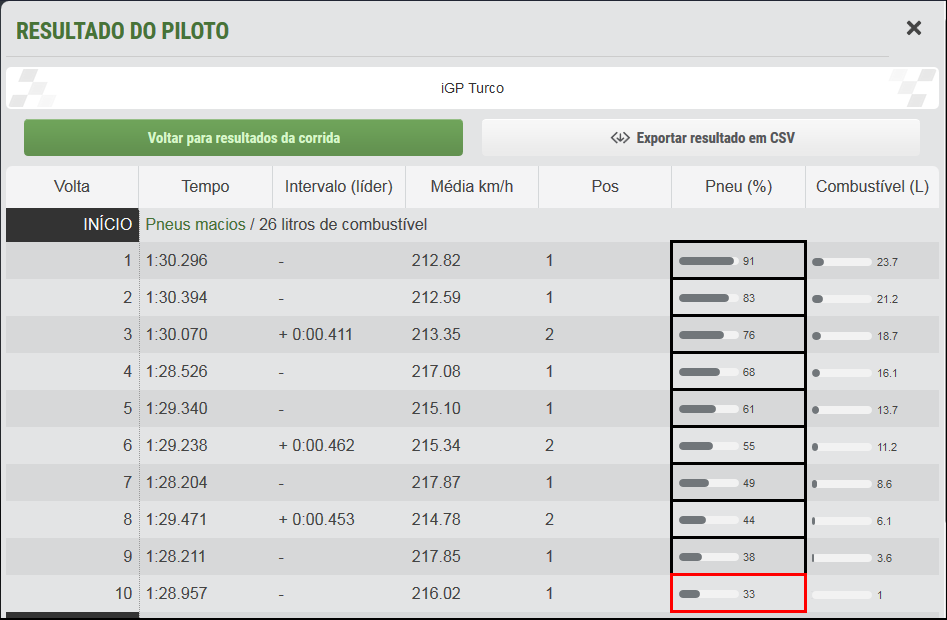This screenshot has width=947, height=620.
Task: Click the Resultado do Piloto heading
Action: point(123,31)
